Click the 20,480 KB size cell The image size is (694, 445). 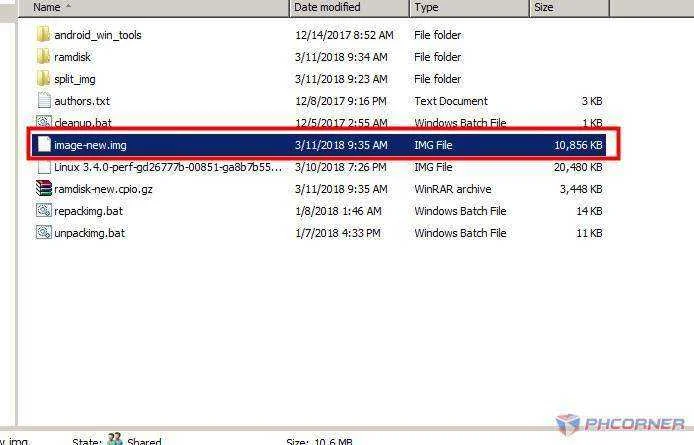tap(578, 167)
